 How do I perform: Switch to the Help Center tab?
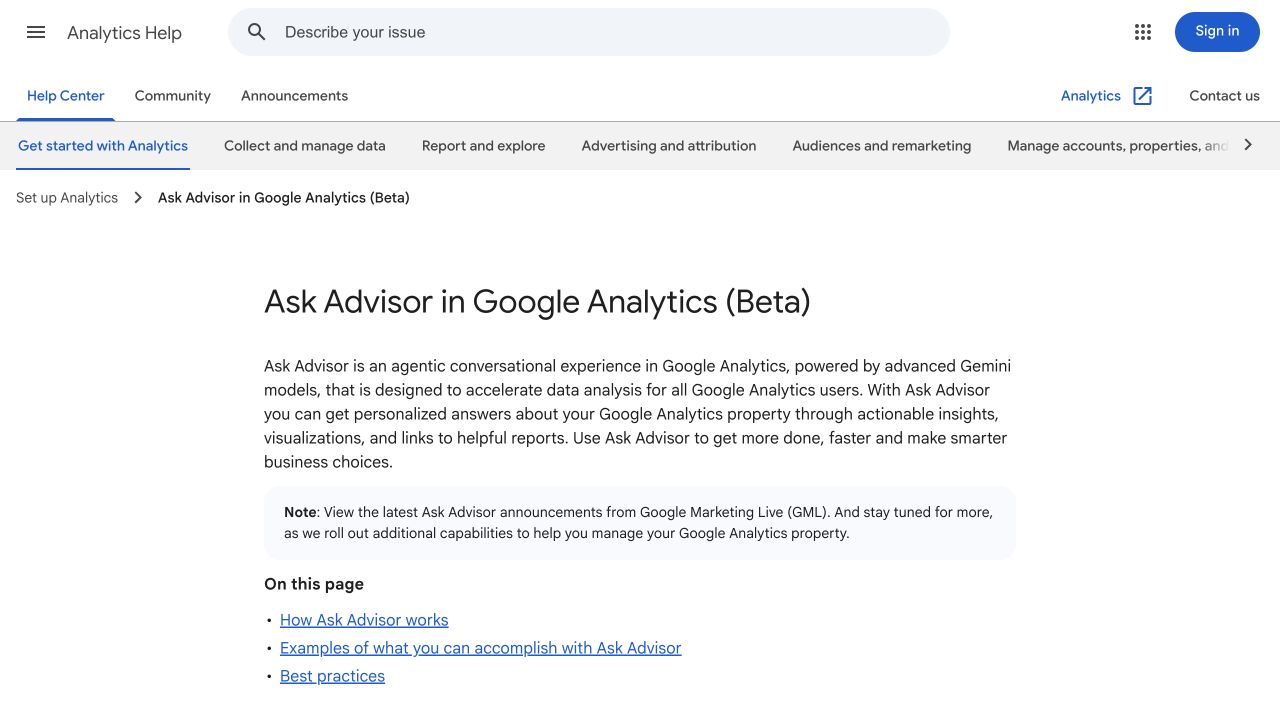(66, 96)
